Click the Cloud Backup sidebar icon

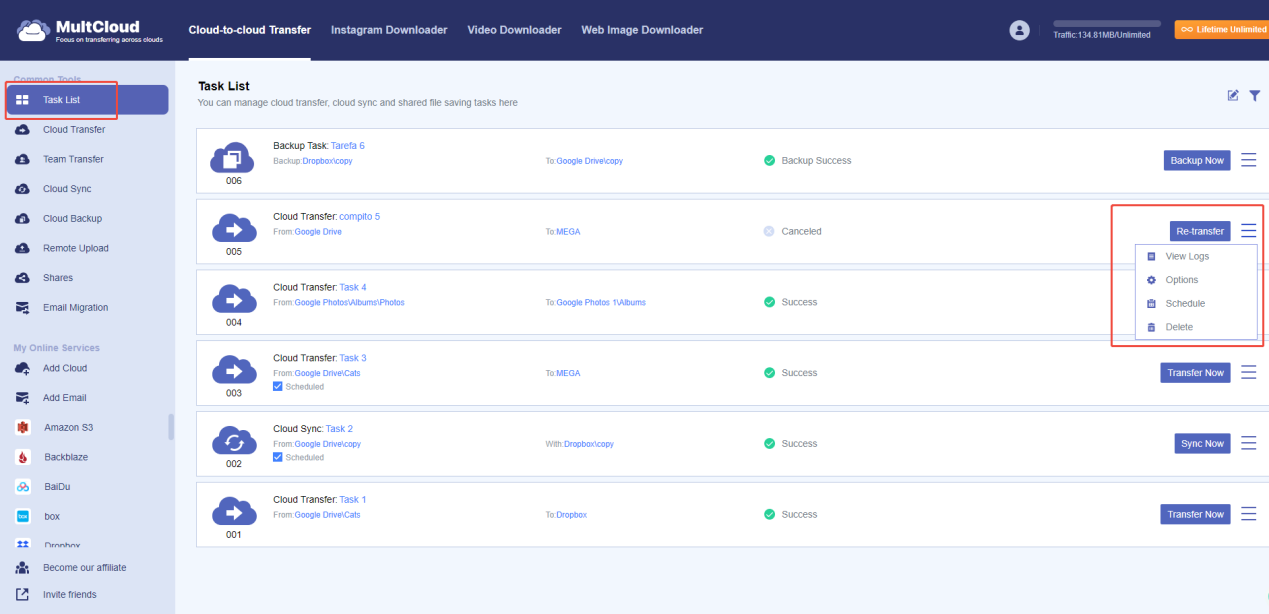[x=22, y=218]
